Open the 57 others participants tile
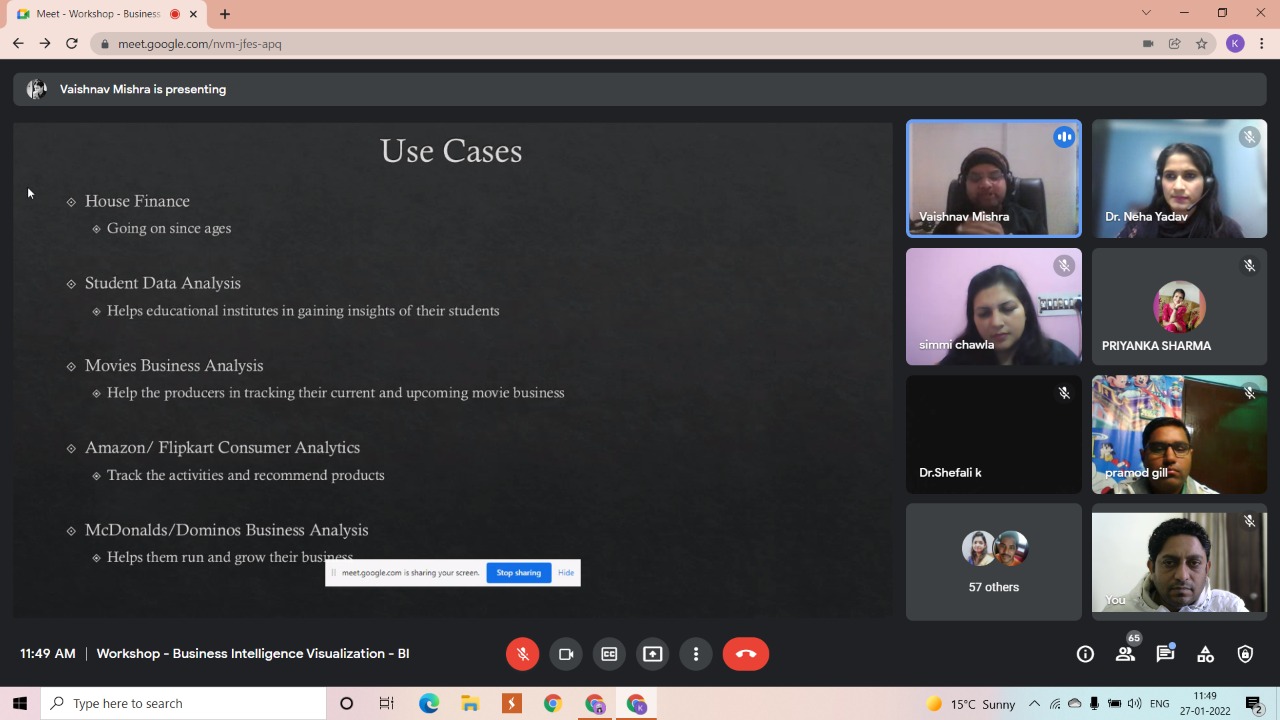This screenshot has height=720, width=1280. 993,562
